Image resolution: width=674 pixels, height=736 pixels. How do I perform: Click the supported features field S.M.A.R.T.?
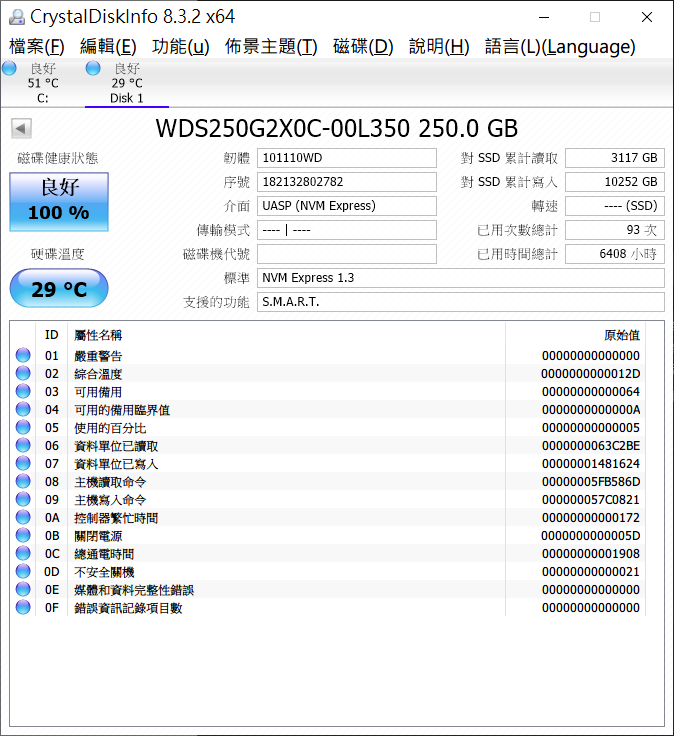click(461, 302)
